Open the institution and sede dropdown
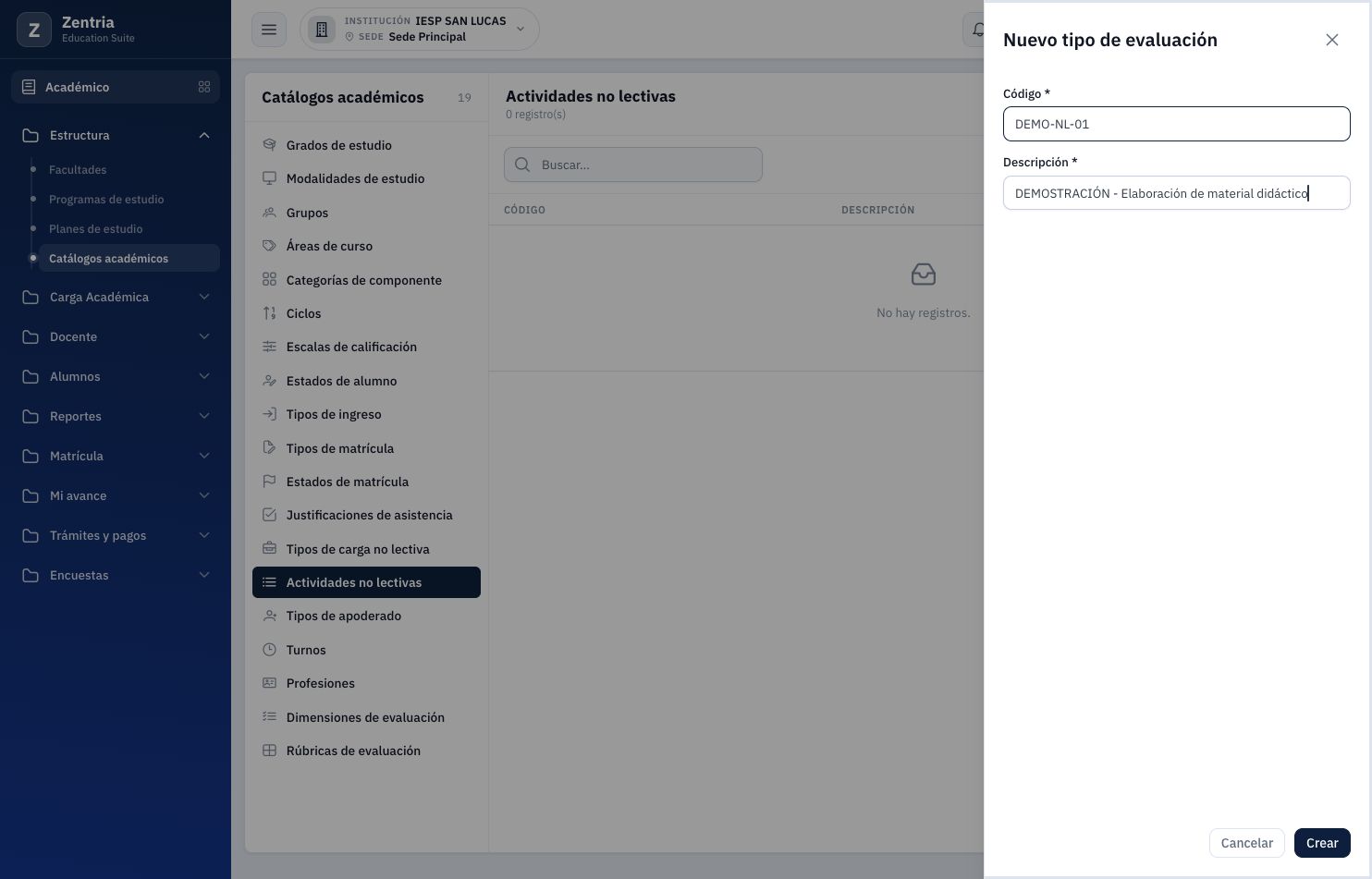The width and height of the screenshot is (1372, 879). pyautogui.click(x=420, y=30)
